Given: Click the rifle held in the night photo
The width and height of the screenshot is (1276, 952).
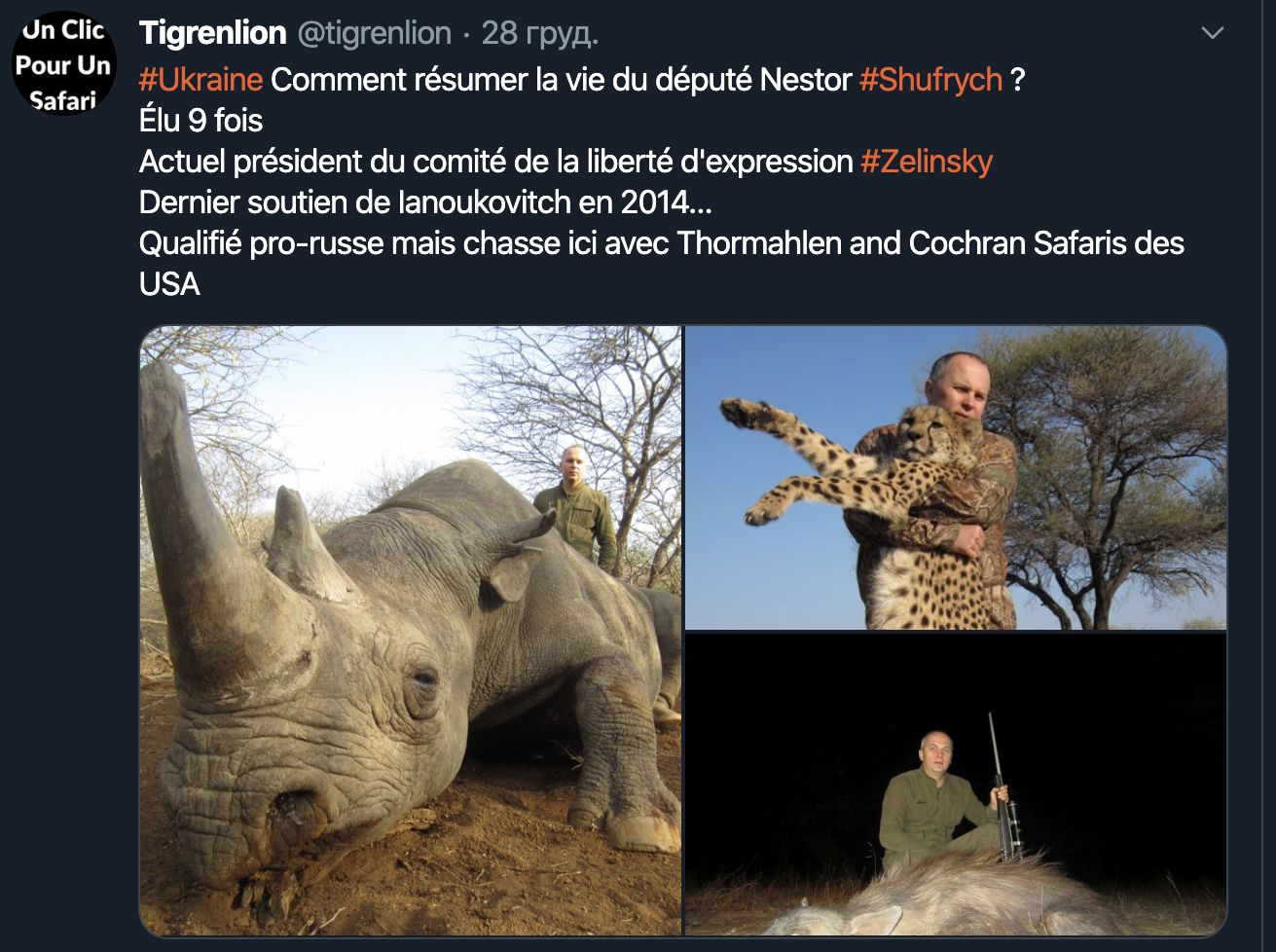Looking at the screenshot, I should pos(1003,788).
